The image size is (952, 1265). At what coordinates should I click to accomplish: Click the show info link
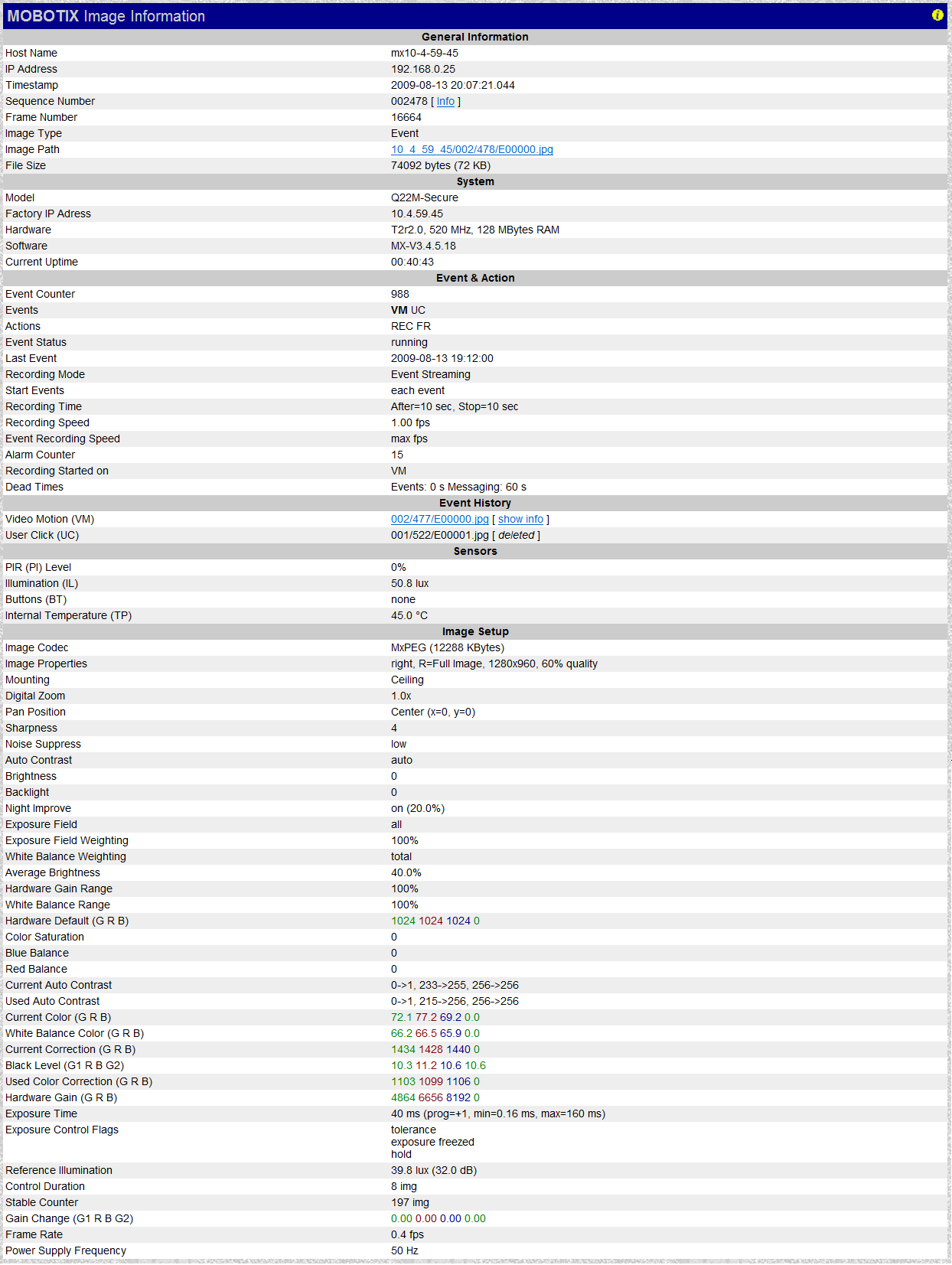tap(520, 519)
